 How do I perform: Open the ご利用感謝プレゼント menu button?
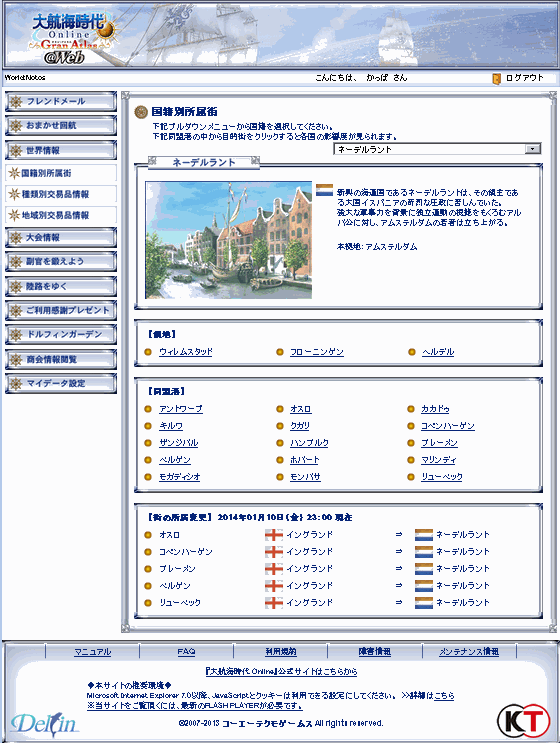pos(61,310)
